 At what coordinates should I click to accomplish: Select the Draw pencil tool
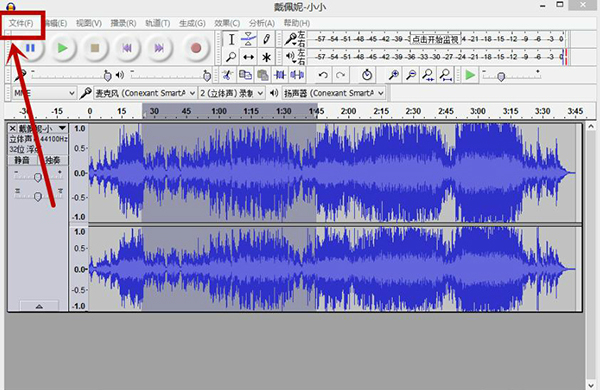[266, 39]
